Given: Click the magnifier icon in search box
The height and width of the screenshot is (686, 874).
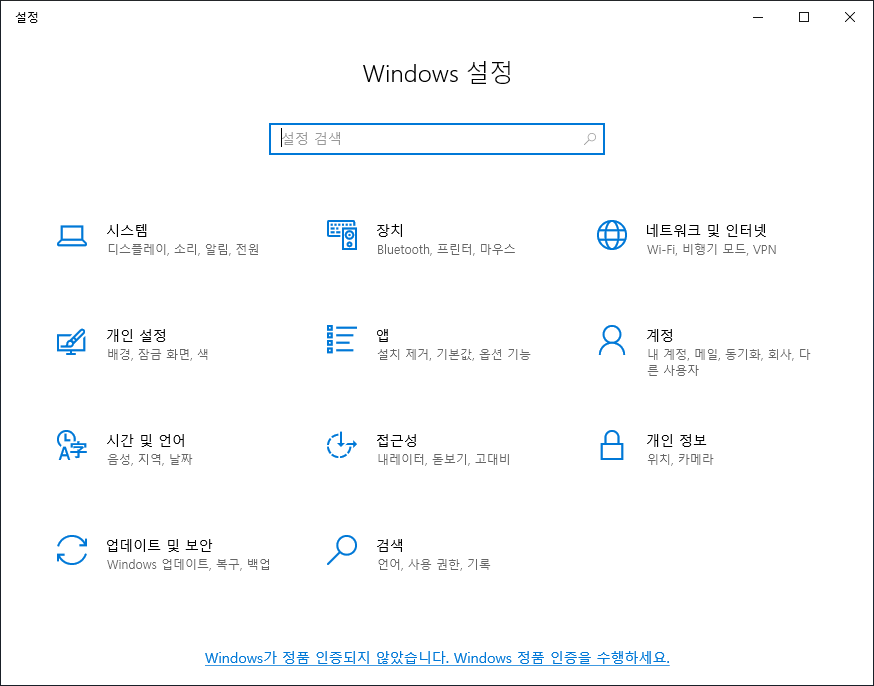Looking at the screenshot, I should click(590, 139).
